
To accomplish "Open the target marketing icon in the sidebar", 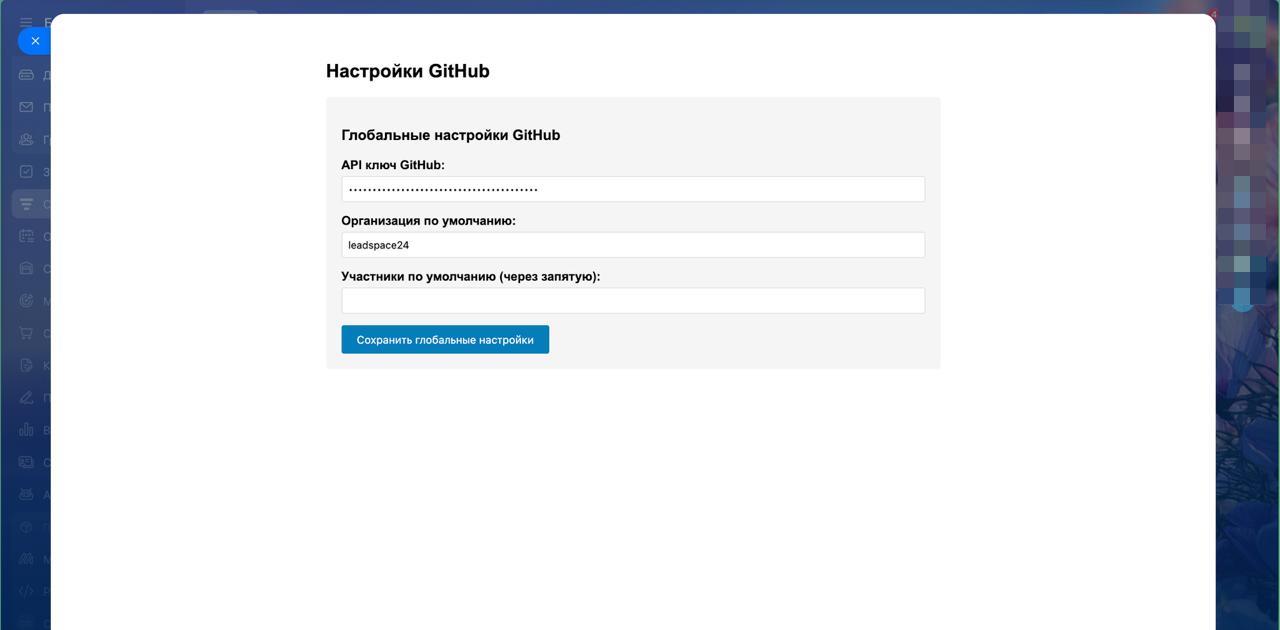I will [x=26, y=301].
